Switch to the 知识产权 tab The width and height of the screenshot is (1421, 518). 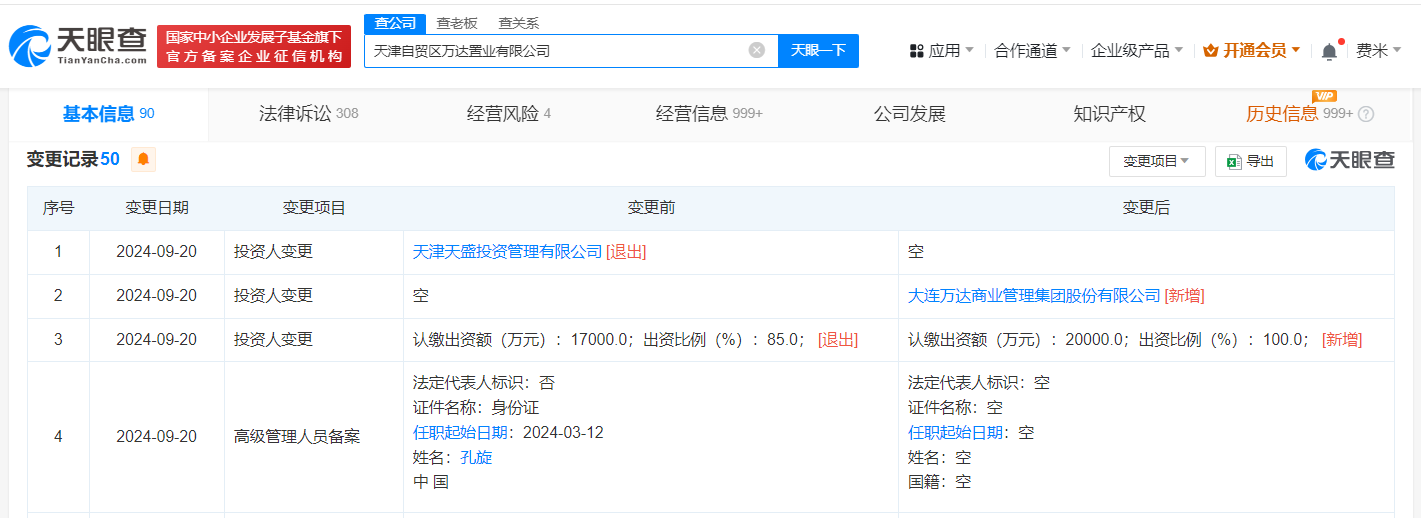(x=1109, y=114)
